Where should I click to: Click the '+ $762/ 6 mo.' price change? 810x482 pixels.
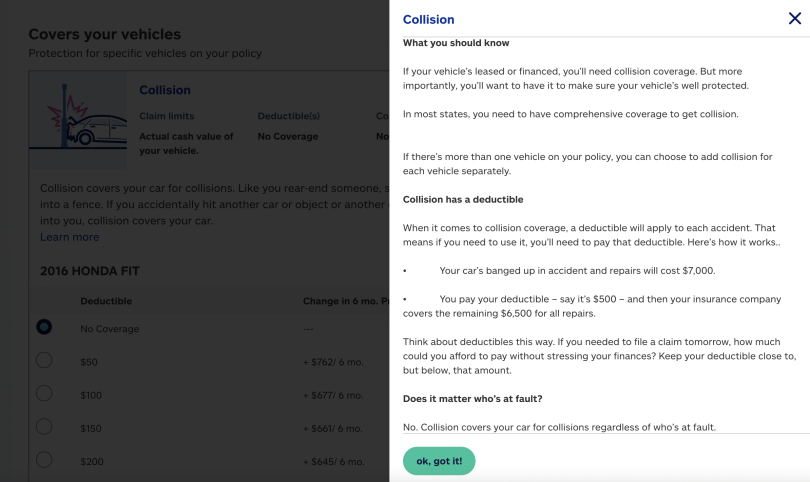click(333, 362)
